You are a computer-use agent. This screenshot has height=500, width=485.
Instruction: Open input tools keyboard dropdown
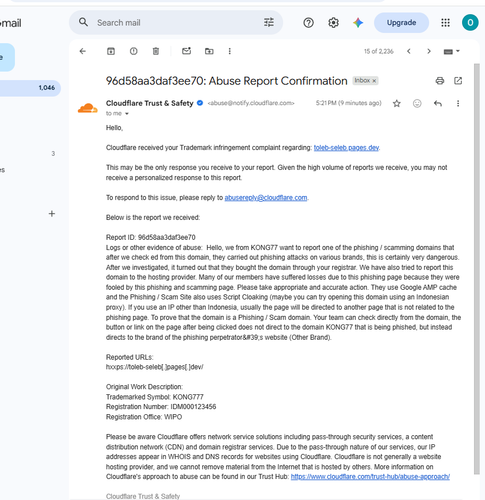tap(452, 51)
